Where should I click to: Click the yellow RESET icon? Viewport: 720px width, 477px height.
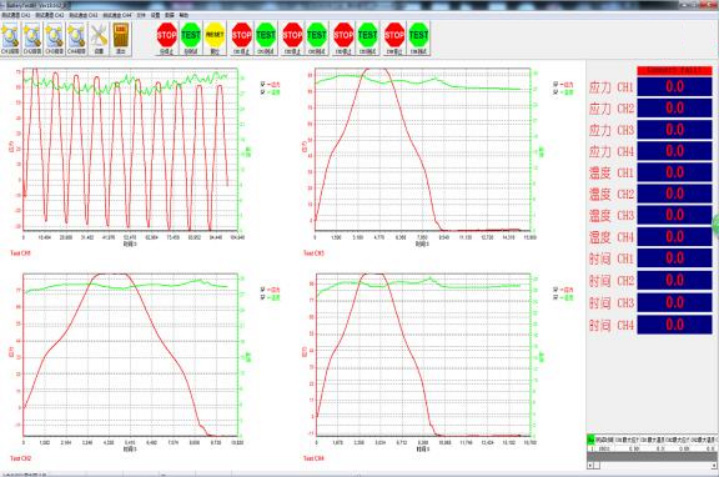point(214,37)
